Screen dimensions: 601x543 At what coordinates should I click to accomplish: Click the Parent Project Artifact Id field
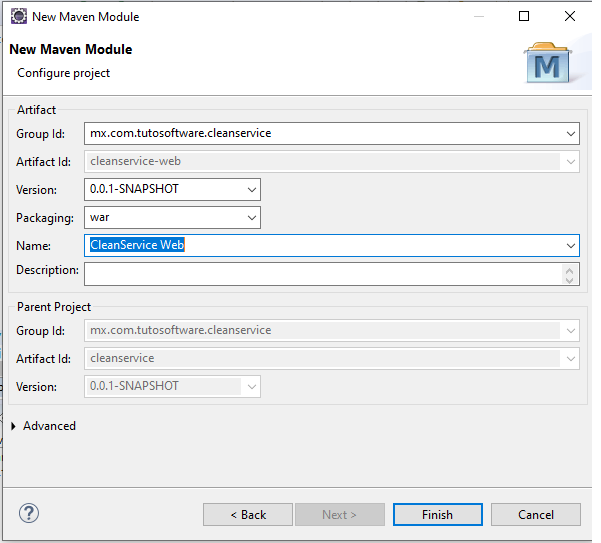[x=320, y=358]
